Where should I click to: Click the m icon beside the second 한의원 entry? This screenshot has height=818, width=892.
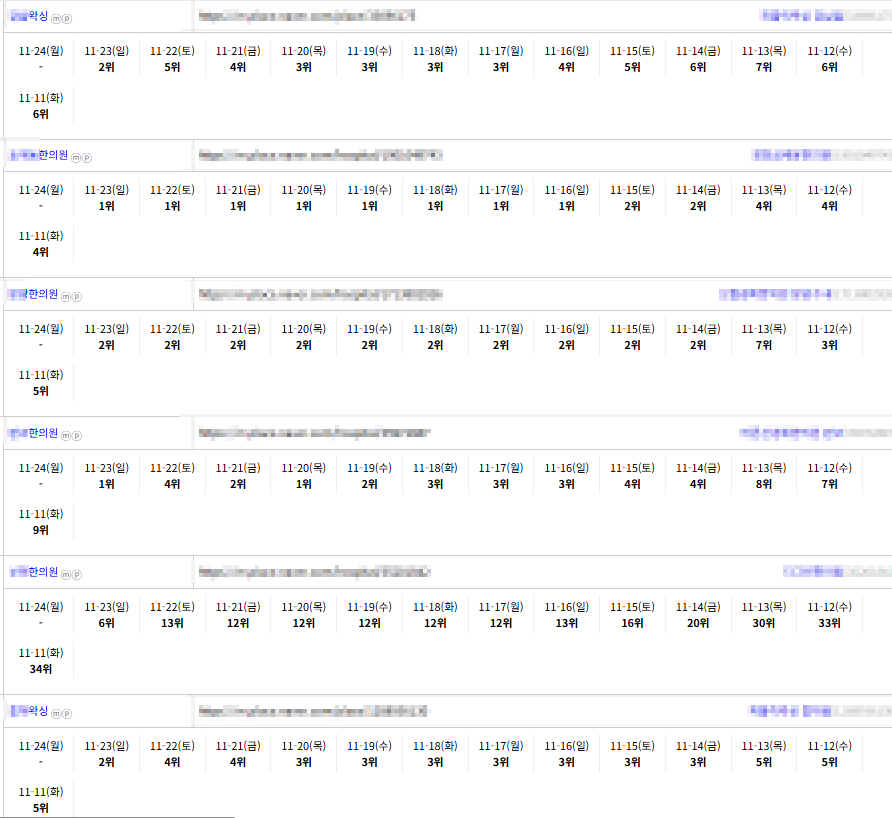[66, 296]
